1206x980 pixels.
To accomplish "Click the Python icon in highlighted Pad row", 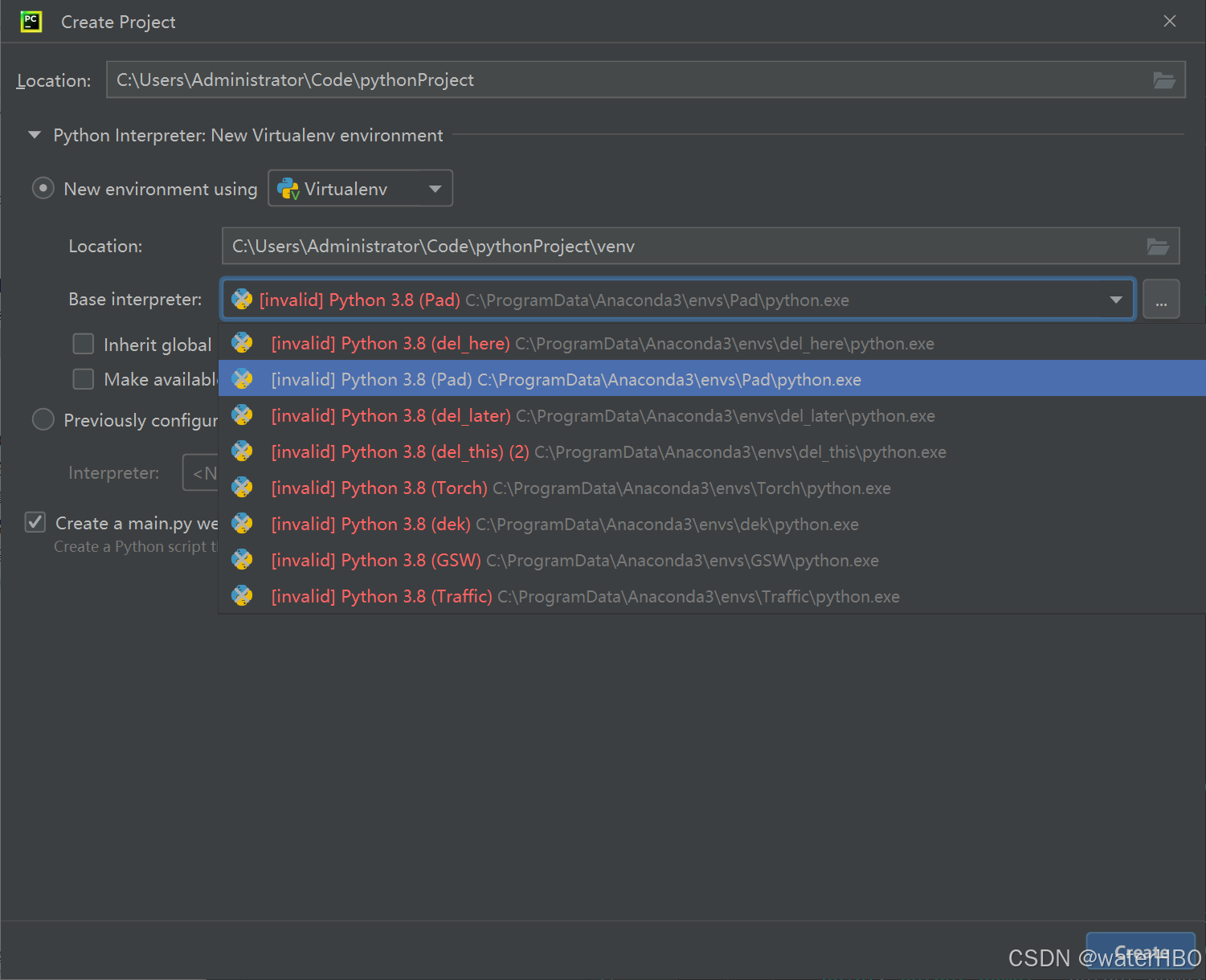I will pos(242,379).
